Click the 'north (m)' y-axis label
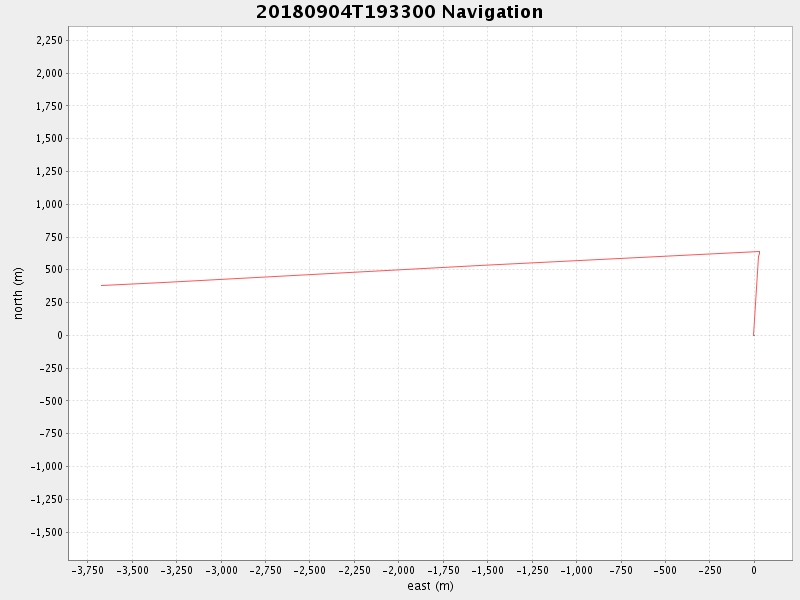The image size is (800, 600). point(18,293)
